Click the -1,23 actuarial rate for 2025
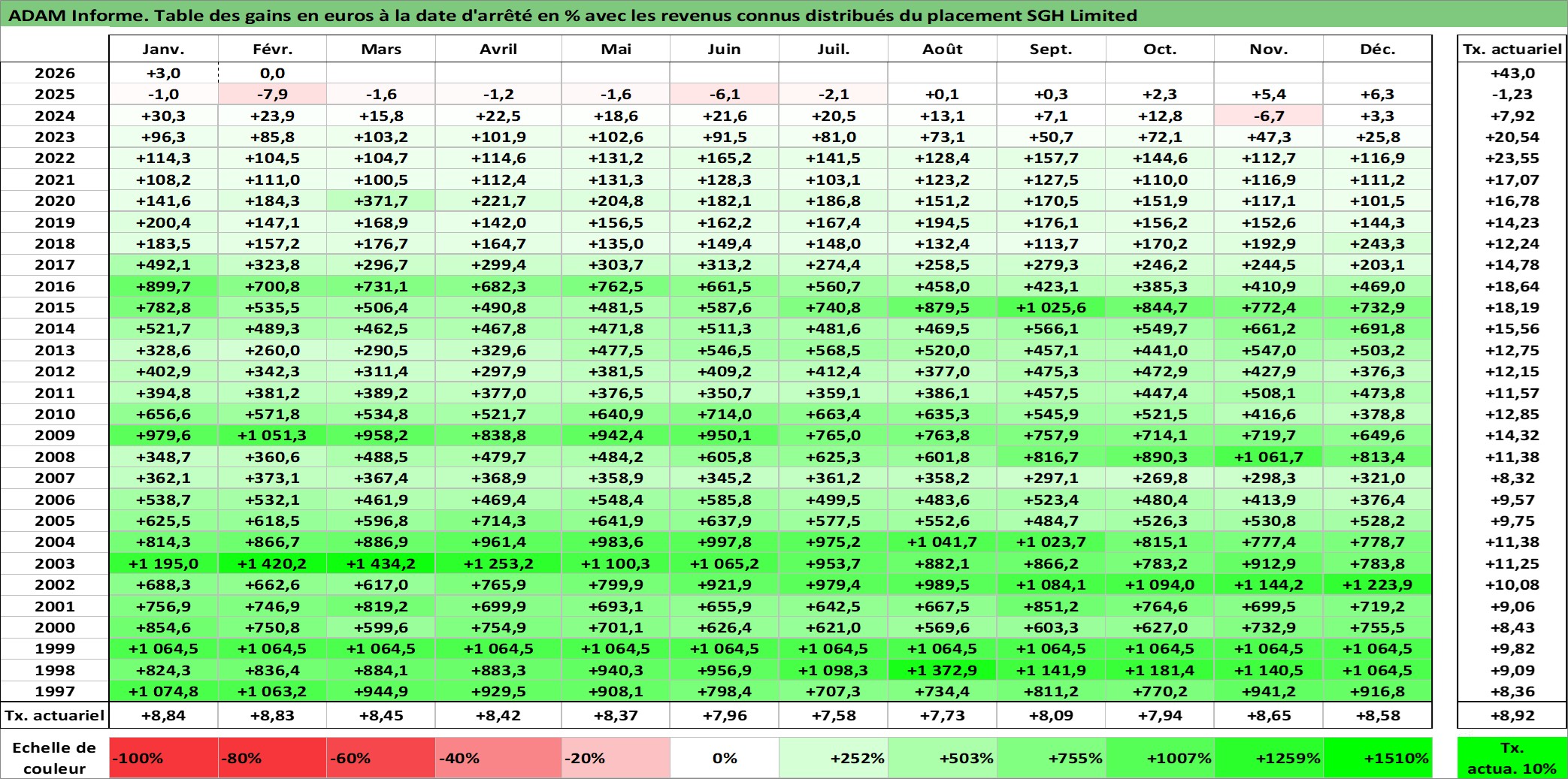The height and width of the screenshot is (779, 1568). [1512, 94]
